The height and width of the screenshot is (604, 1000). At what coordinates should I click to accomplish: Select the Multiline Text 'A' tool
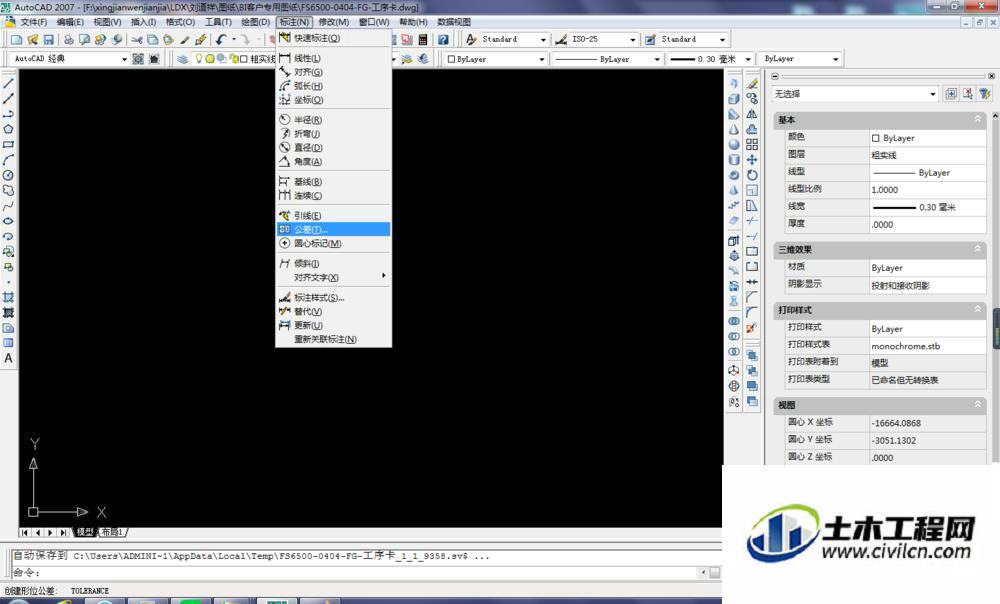tap(8, 358)
